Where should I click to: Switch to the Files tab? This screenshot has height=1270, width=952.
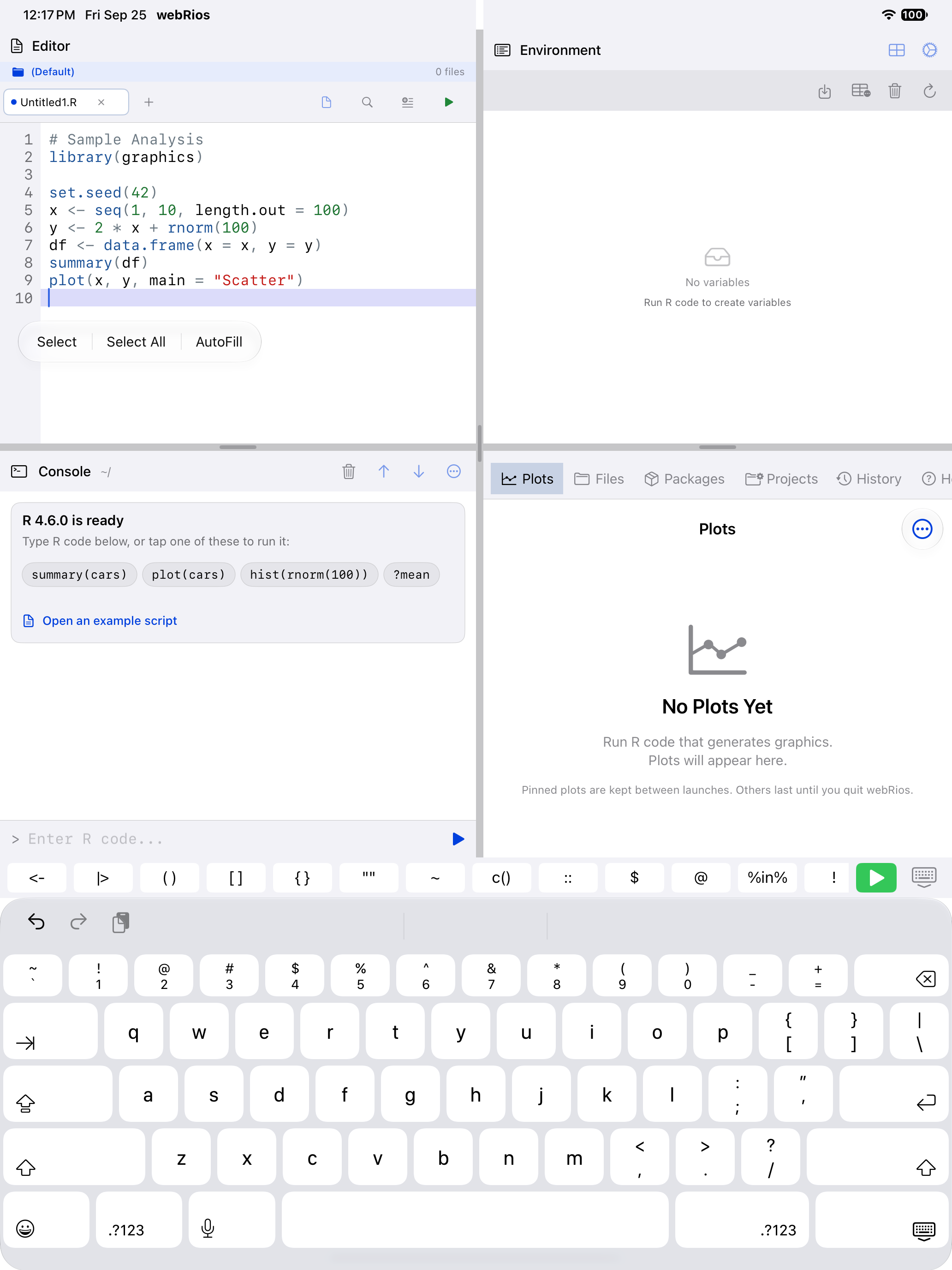click(x=599, y=479)
